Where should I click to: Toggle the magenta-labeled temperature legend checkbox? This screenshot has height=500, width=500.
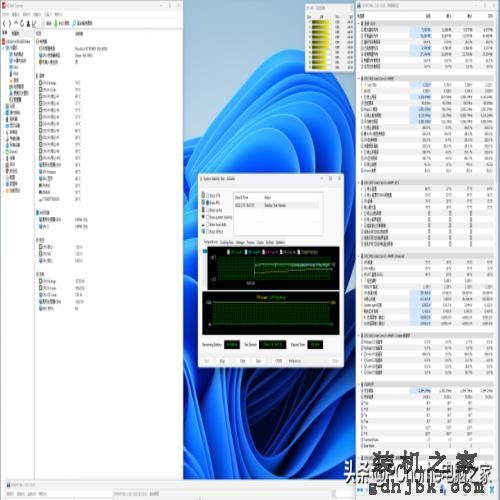pyautogui.click(x=264, y=252)
